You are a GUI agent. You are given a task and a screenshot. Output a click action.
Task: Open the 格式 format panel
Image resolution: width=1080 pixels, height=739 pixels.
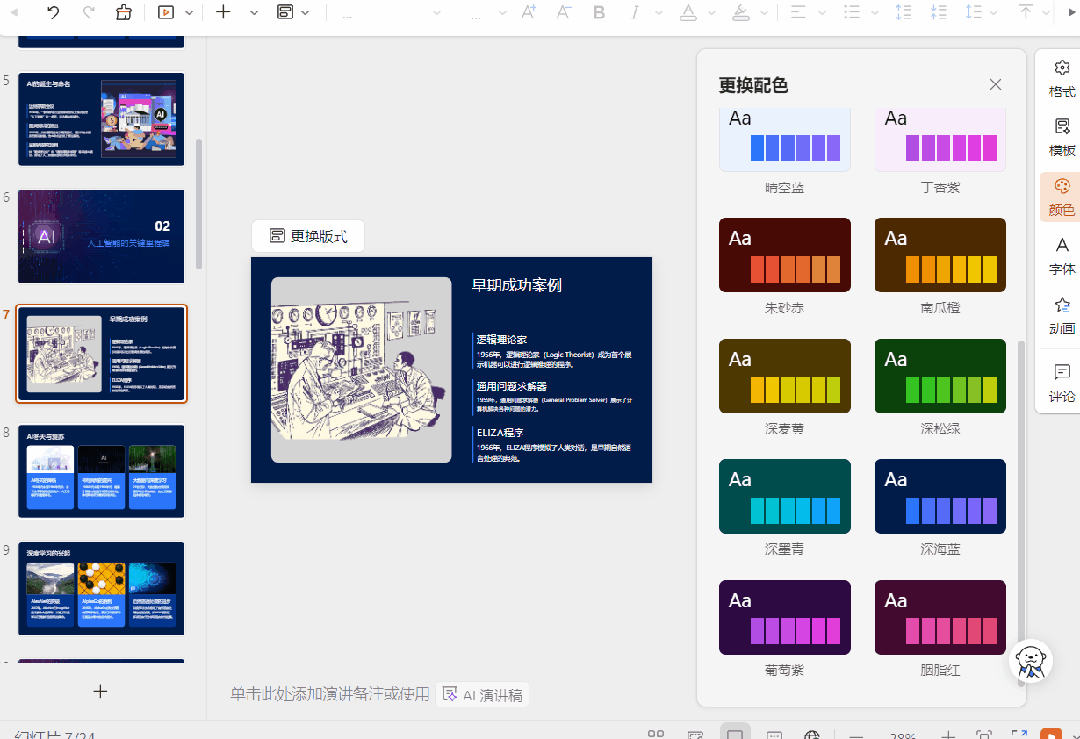coord(1061,79)
